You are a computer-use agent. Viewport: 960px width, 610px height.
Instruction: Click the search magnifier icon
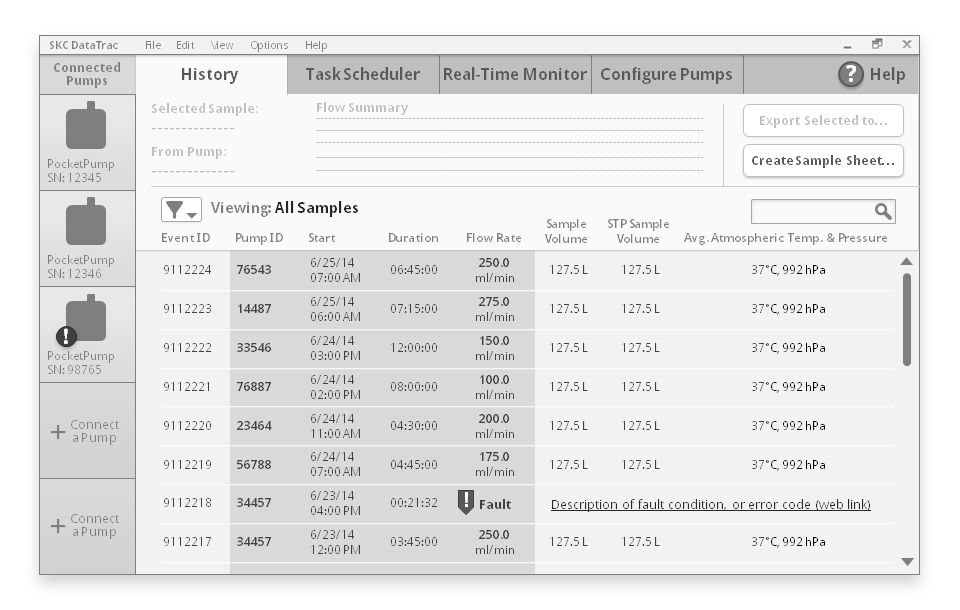point(884,210)
